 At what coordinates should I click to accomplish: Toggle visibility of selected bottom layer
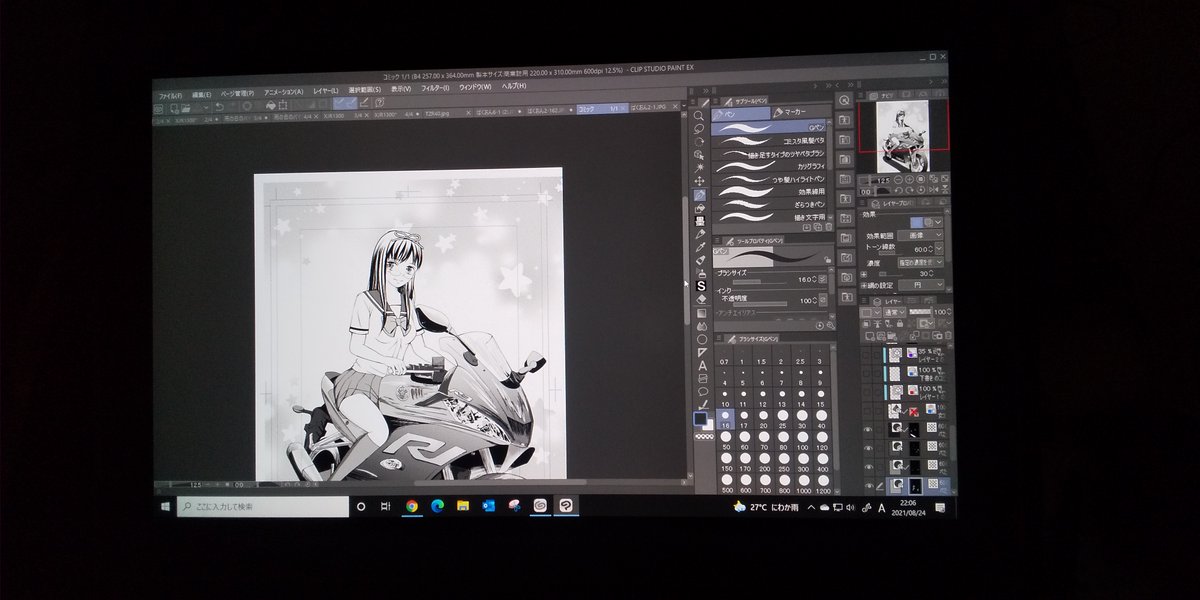click(868, 485)
